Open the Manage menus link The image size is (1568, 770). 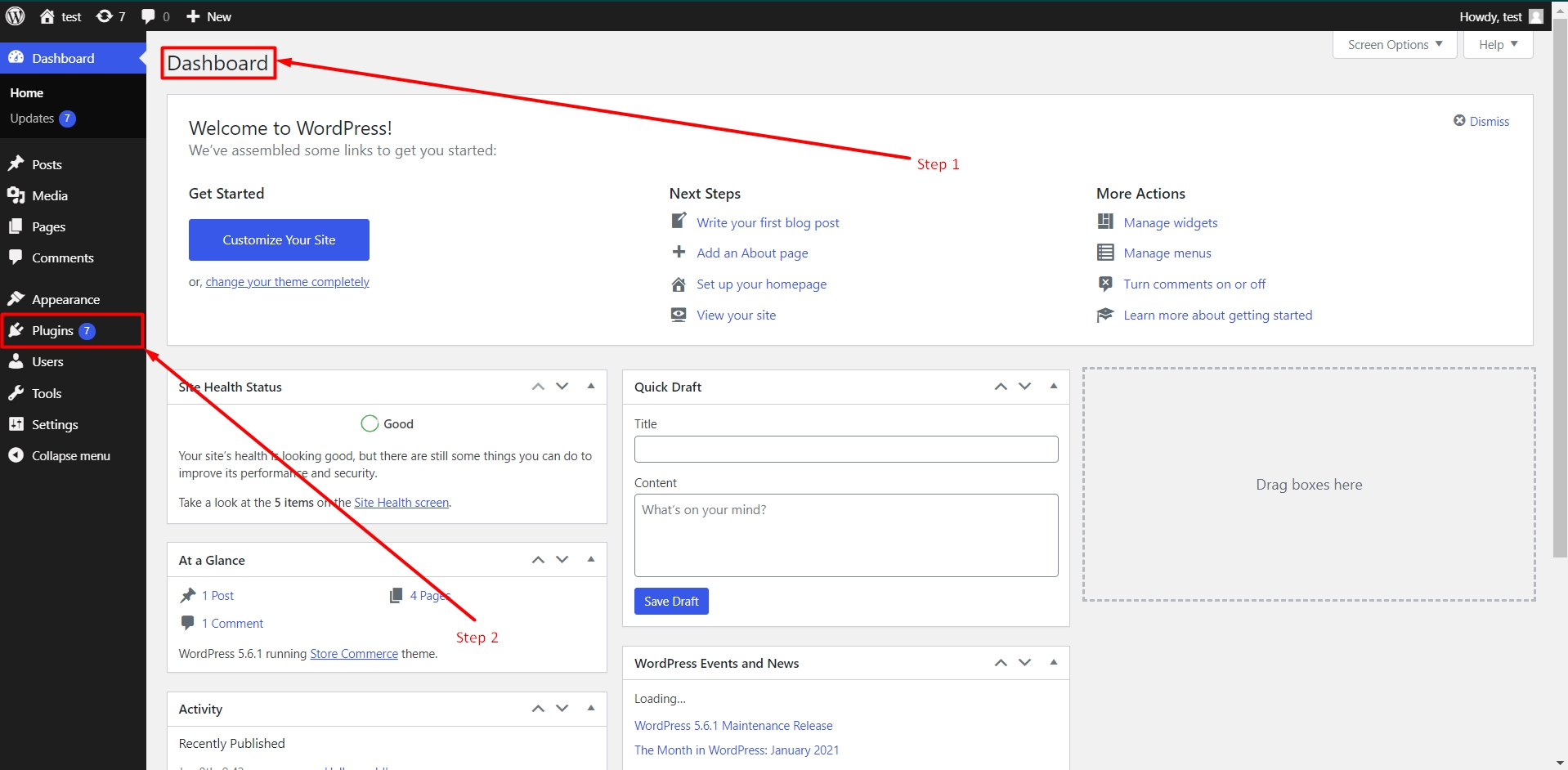[1167, 253]
